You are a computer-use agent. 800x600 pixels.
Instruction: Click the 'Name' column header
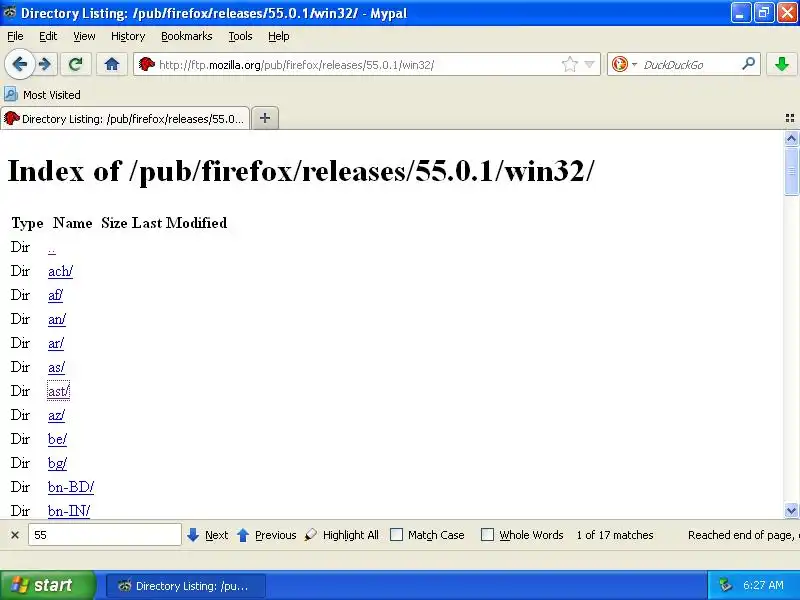(x=72, y=223)
